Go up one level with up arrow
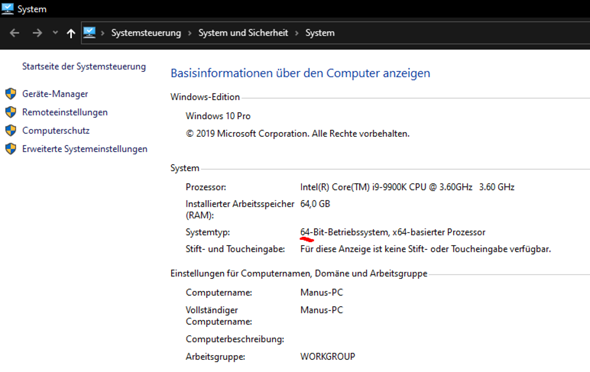 tap(71, 33)
